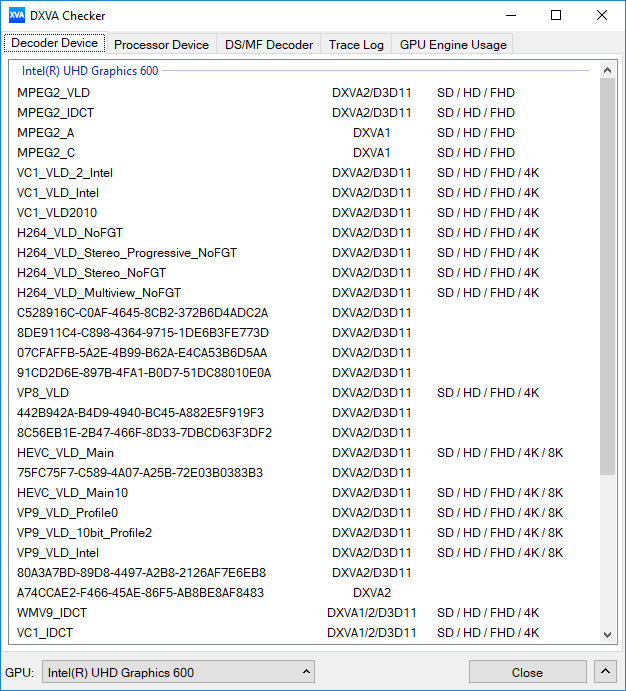Click DXVA2/D3D11 in the VP9_VLD_Intel row
626x691 pixels.
coord(372,553)
